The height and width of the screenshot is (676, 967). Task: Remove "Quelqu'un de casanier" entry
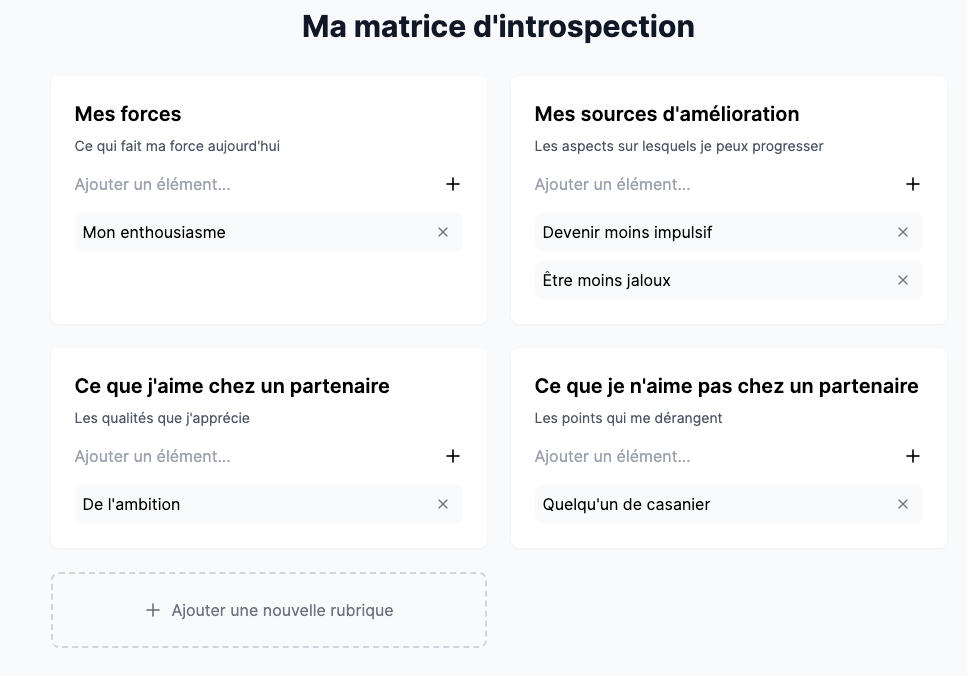pos(903,504)
